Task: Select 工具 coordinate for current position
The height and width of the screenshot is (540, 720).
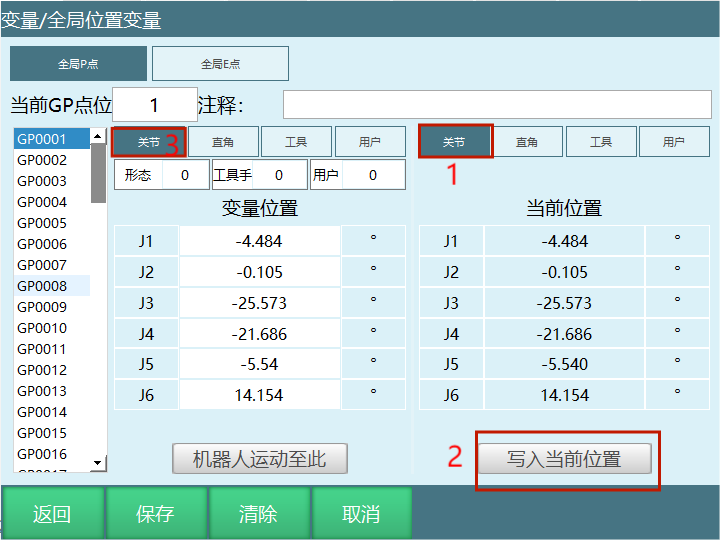Action: point(600,142)
